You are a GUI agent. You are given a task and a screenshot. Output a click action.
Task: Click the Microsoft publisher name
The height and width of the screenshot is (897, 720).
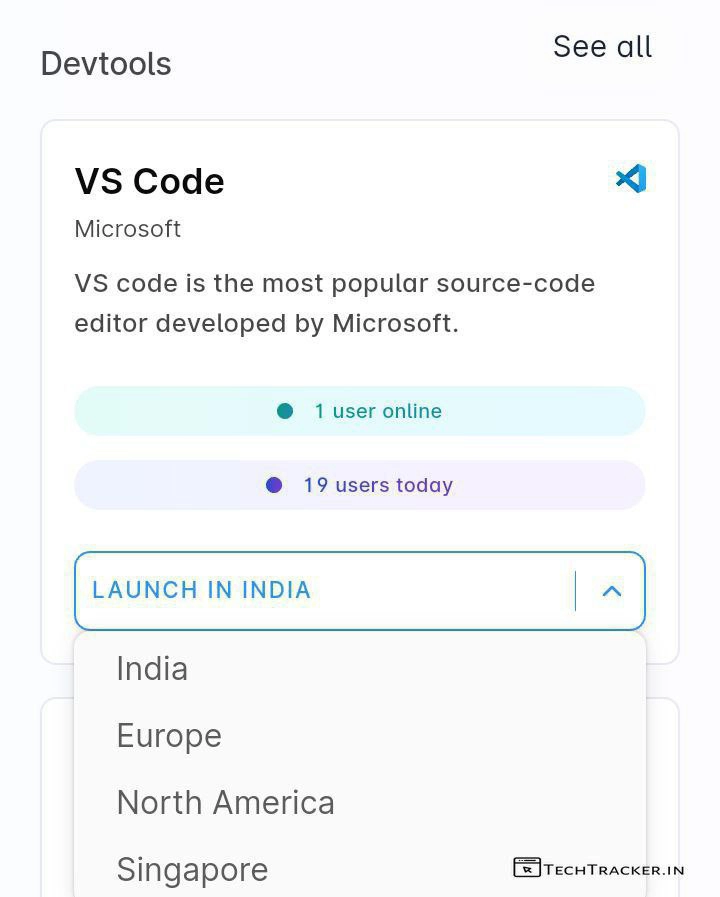[128, 229]
